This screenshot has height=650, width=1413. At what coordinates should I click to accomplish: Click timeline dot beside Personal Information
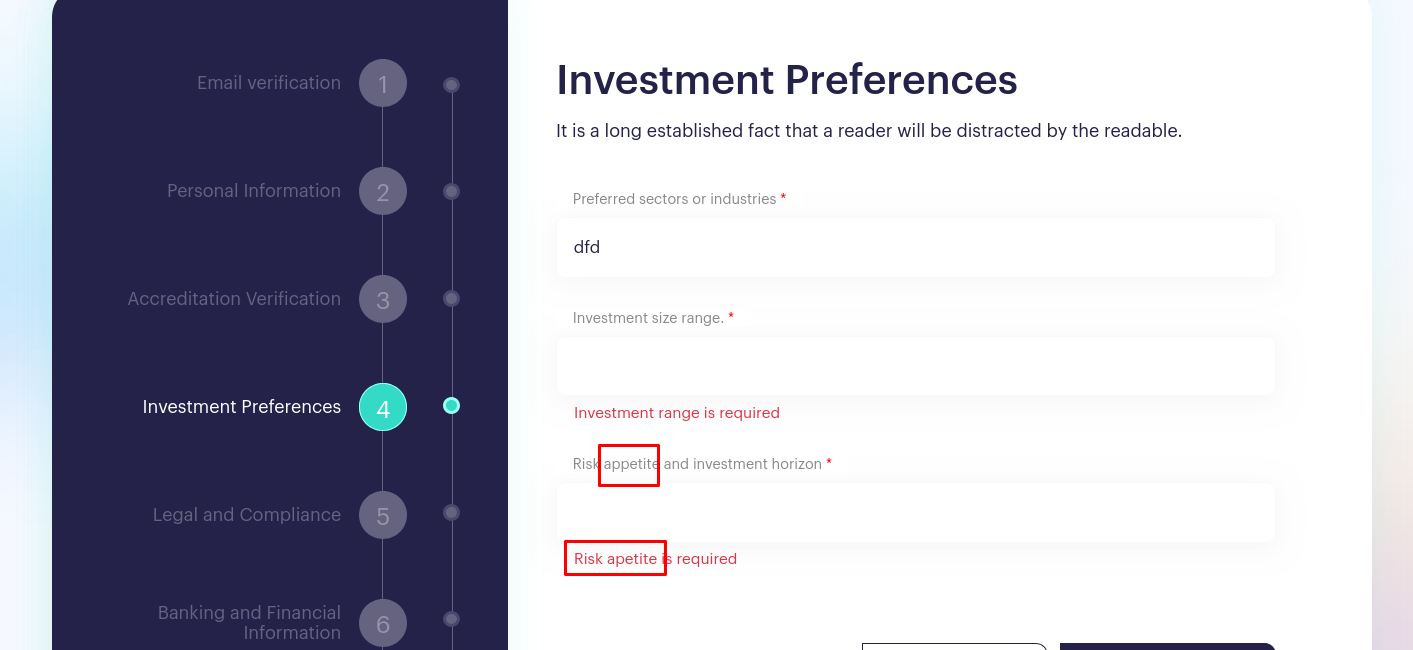tap(452, 191)
